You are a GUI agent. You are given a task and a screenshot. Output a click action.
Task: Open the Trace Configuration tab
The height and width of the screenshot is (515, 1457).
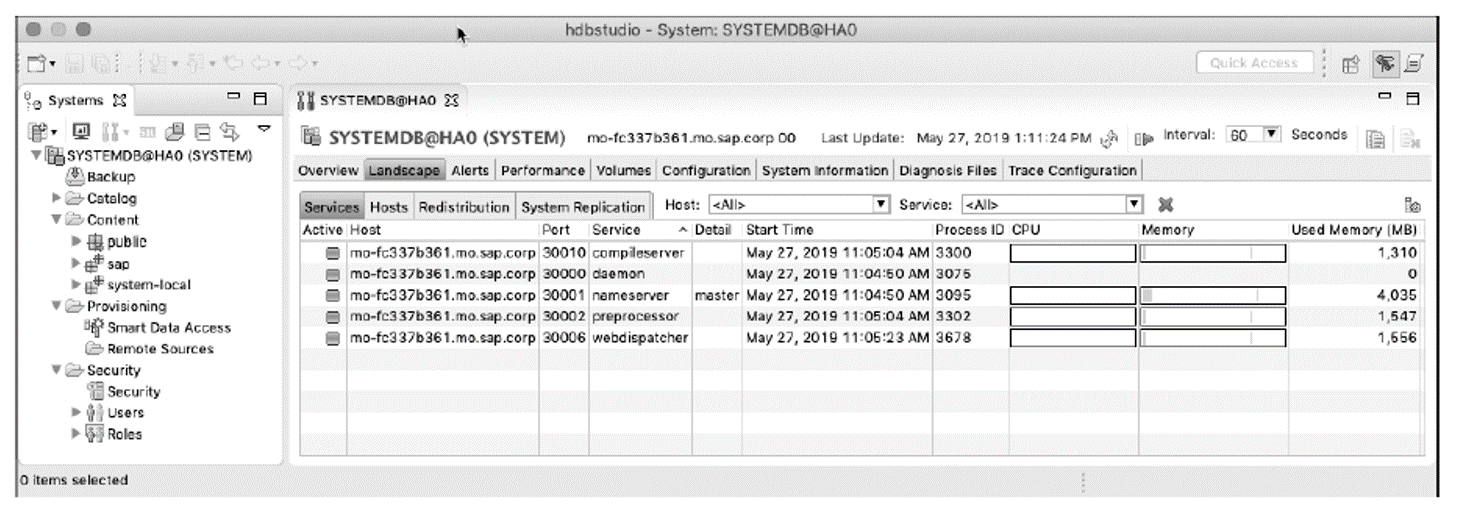pos(1072,171)
